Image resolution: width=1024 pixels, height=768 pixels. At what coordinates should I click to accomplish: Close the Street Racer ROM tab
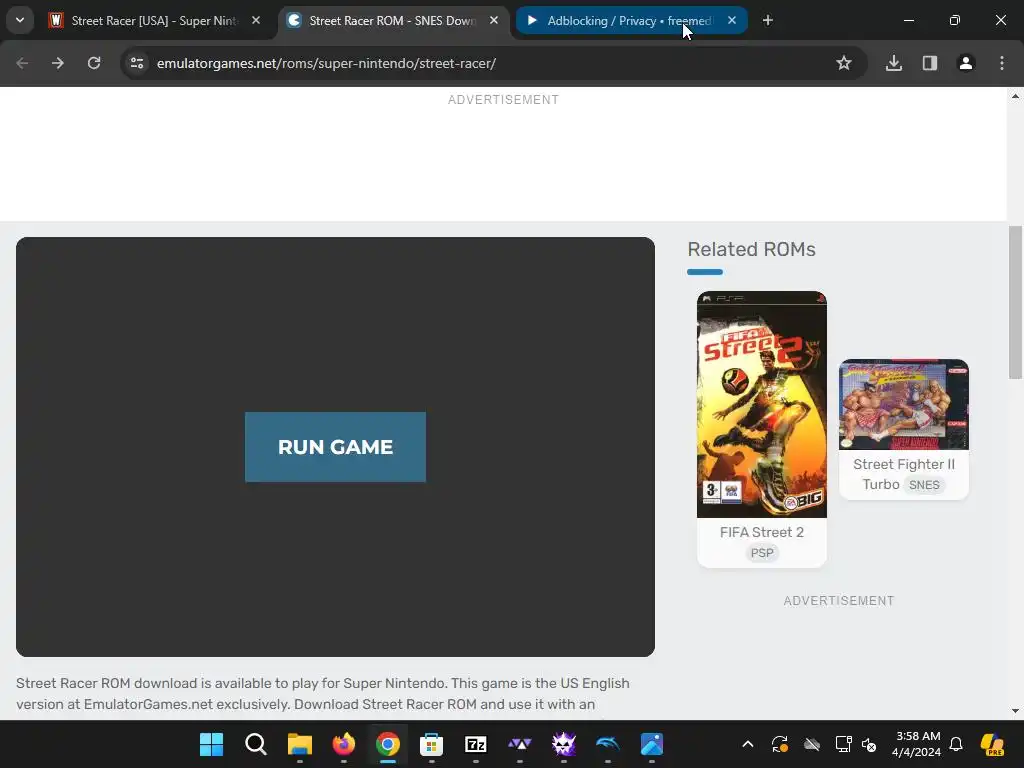pos(494,21)
